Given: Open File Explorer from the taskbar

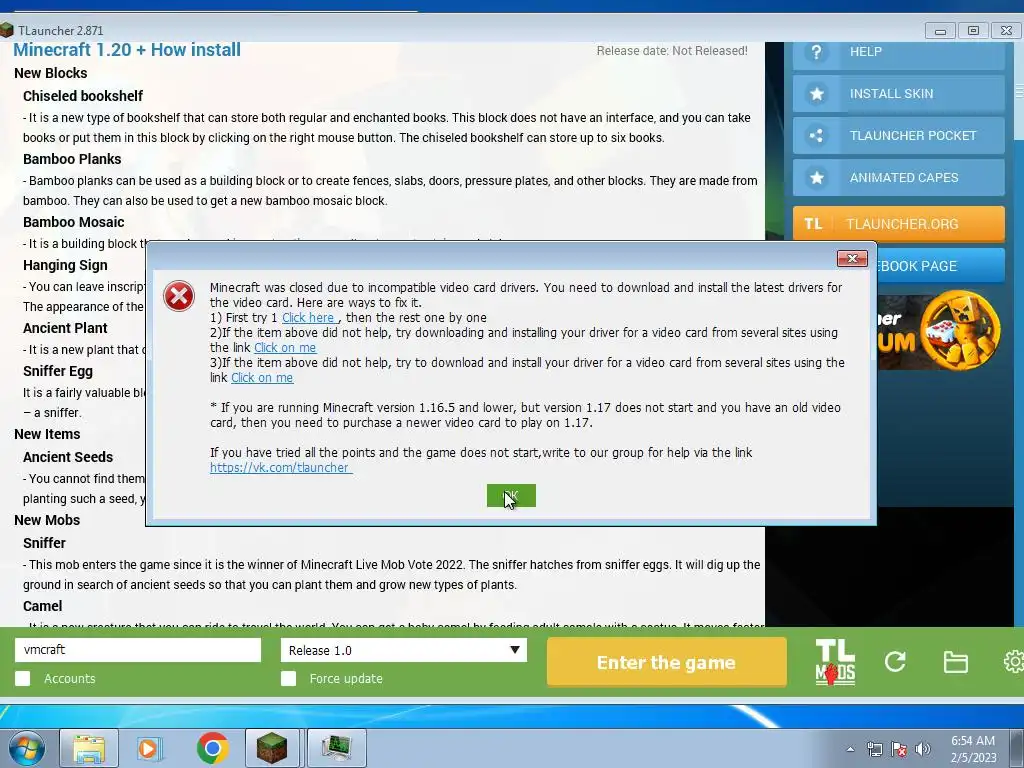Looking at the screenshot, I should 89,748.
